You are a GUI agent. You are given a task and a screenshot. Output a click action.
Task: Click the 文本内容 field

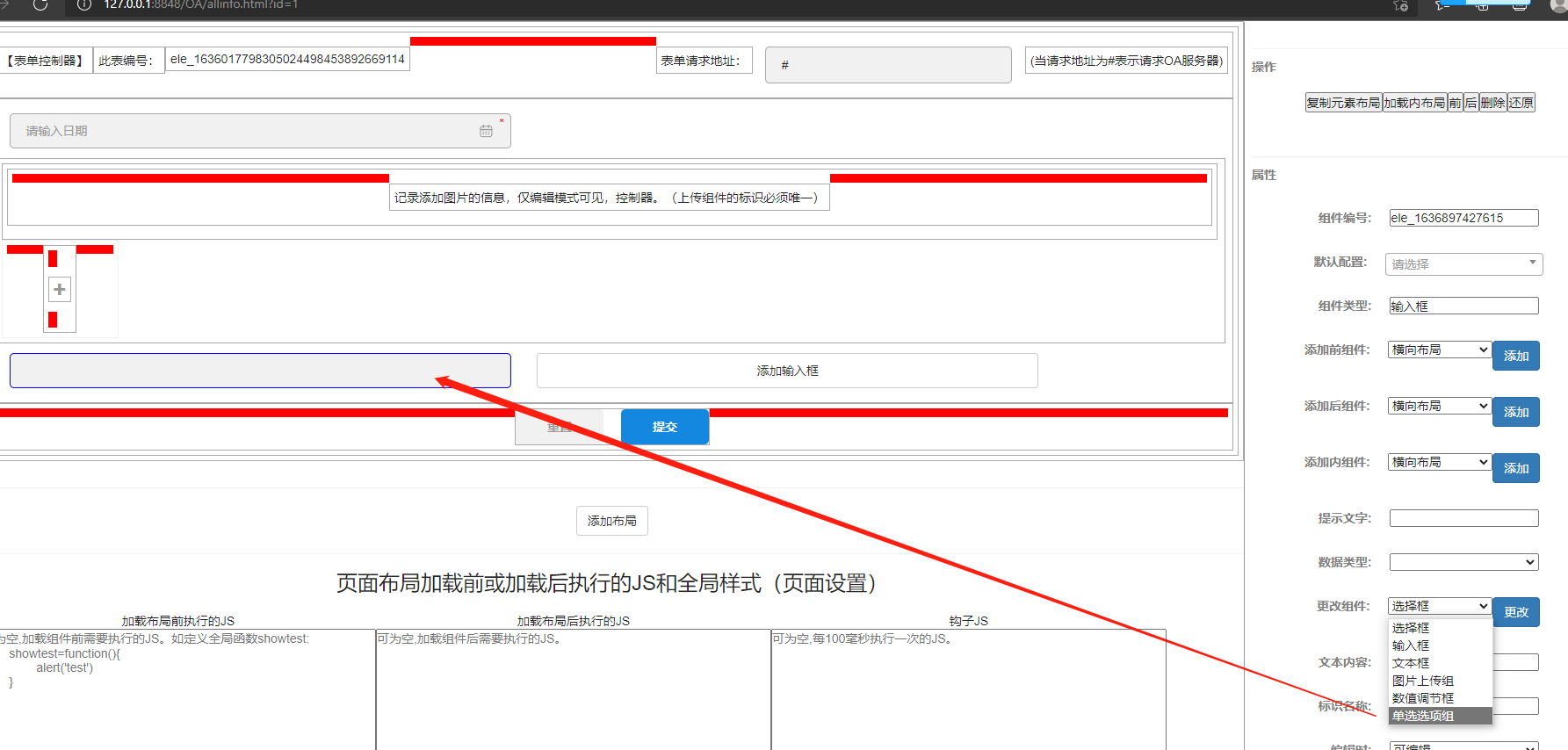point(1516,662)
